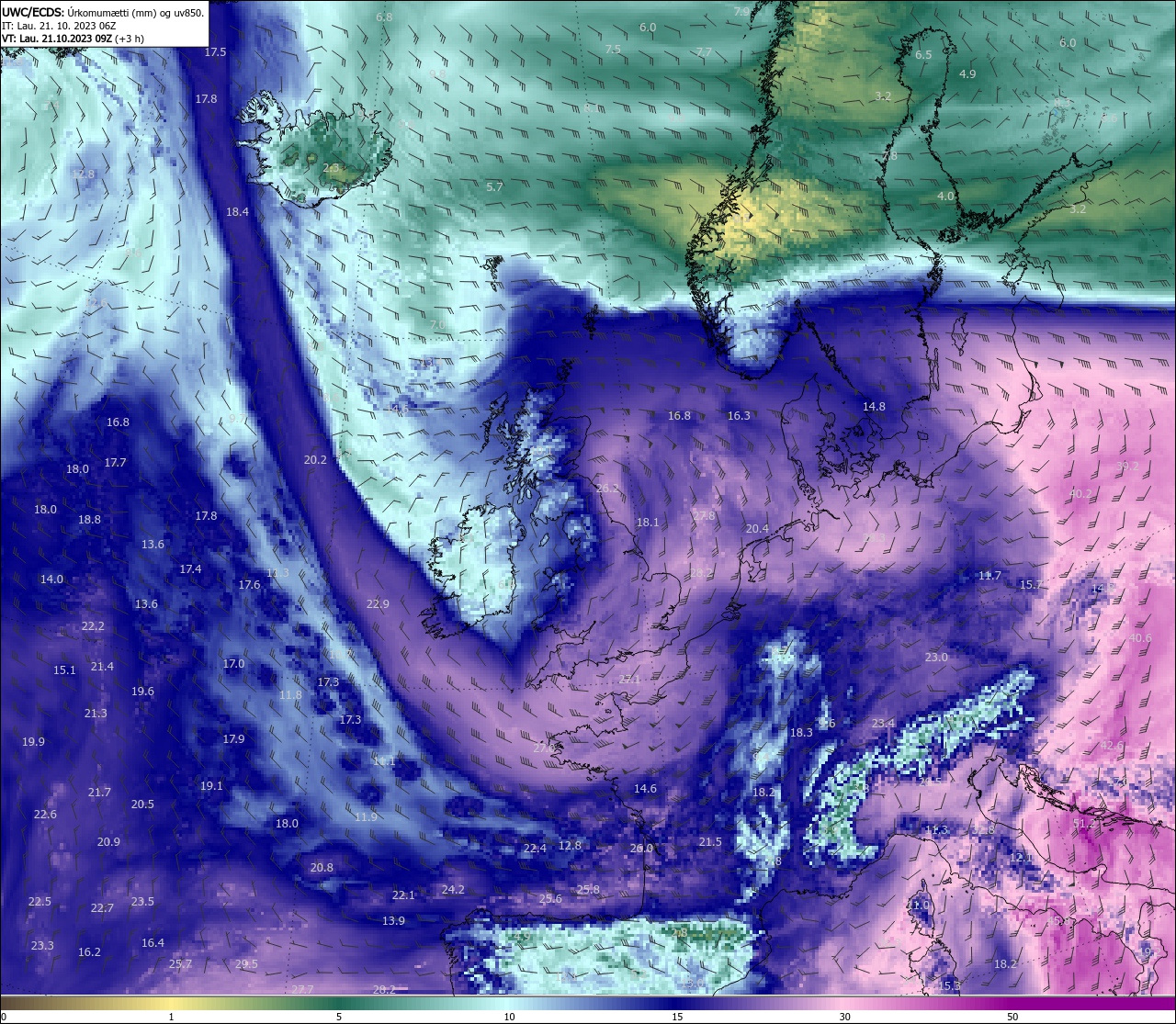Viewport: 1176px width, 1024px height.
Task: Click the 13.9 map value
Action: tap(393, 921)
